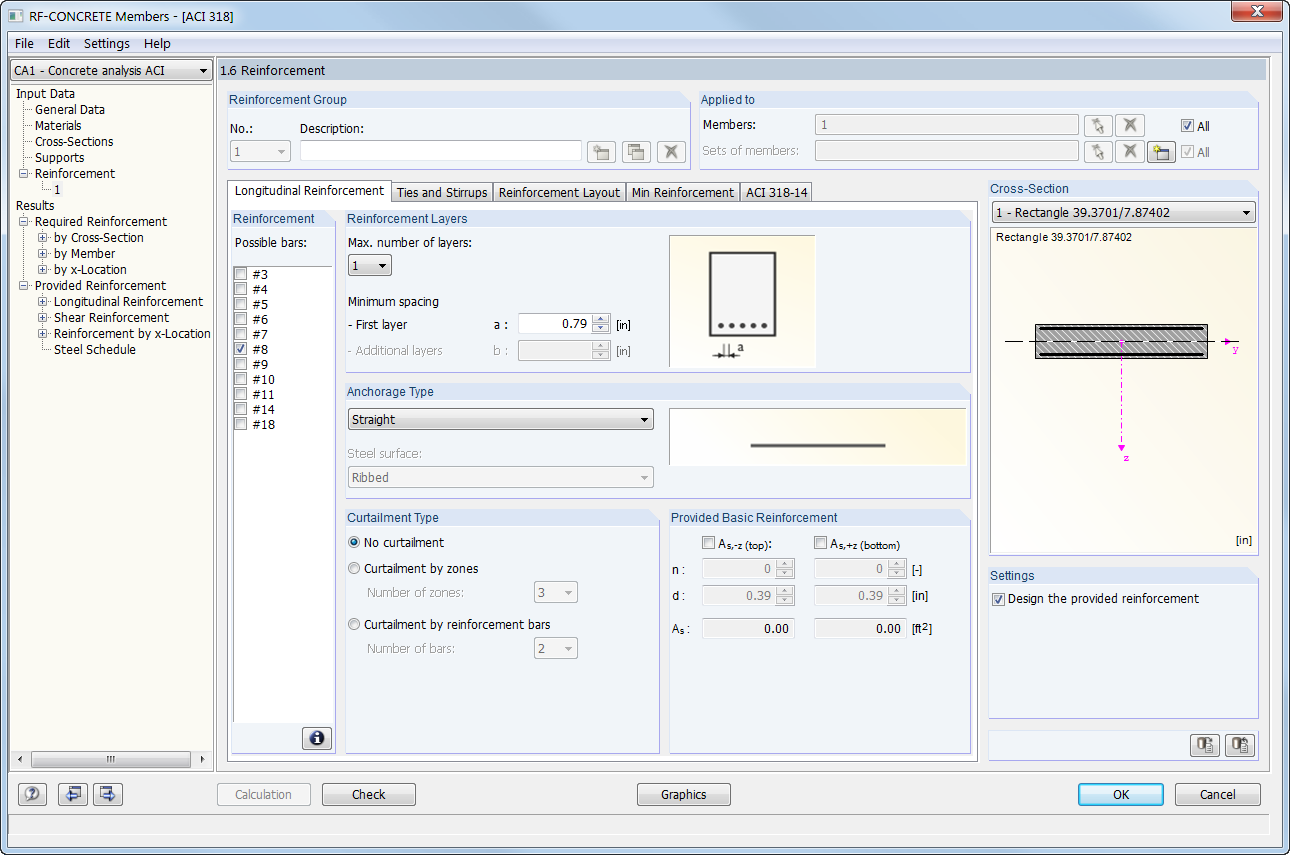Image resolution: width=1290 pixels, height=855 pixels.
Task: Enable the As,-z (top) checkbox
Action: coord(709,543)
